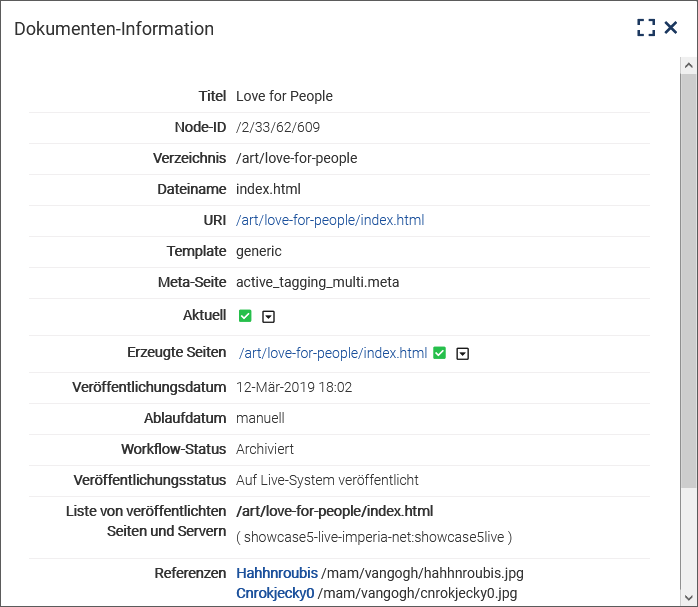Toggle the green check in Erzeugte Seiten row
This screenshot has height=607, width=698.
tap(439, 353)
